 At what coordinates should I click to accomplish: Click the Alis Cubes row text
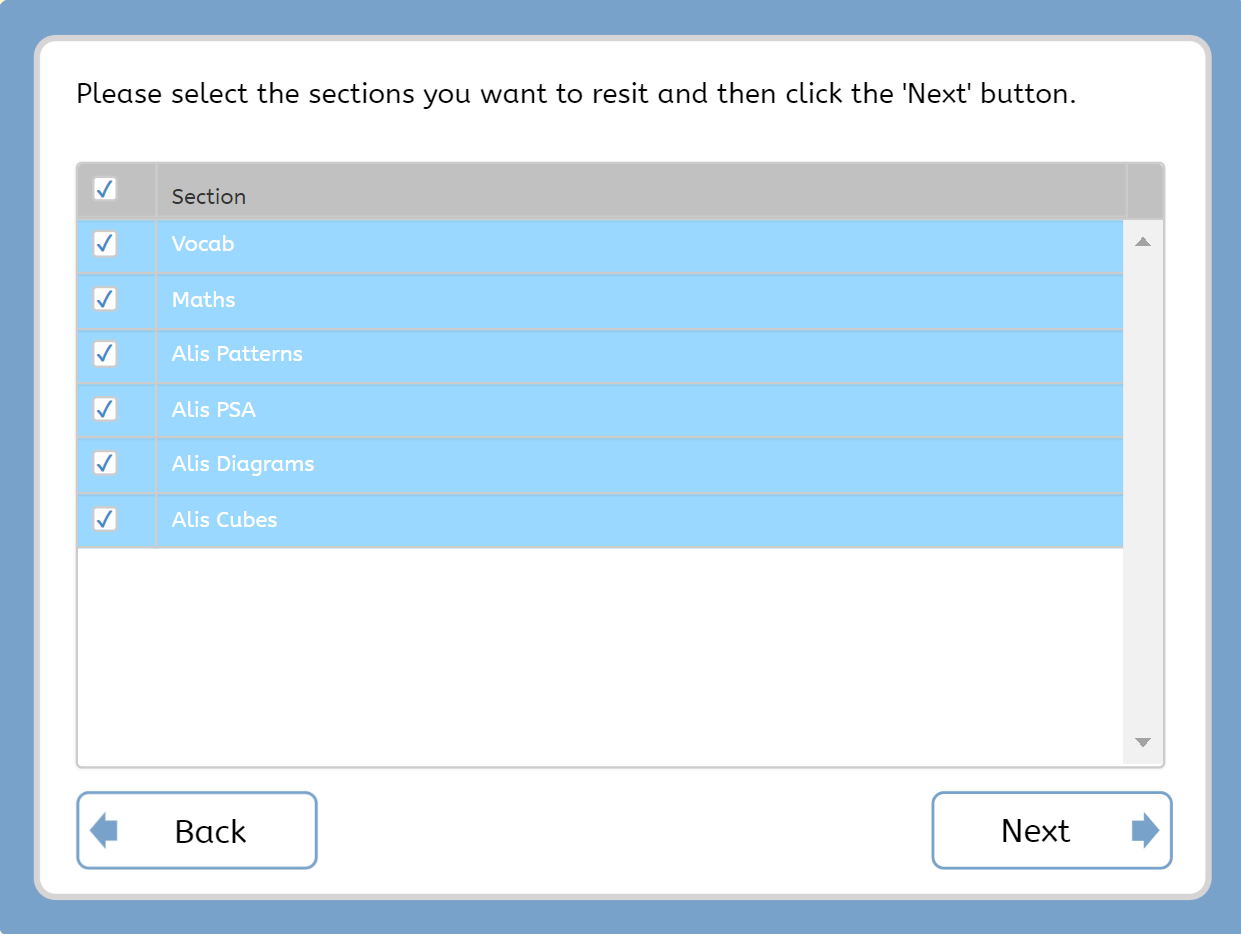225,520
